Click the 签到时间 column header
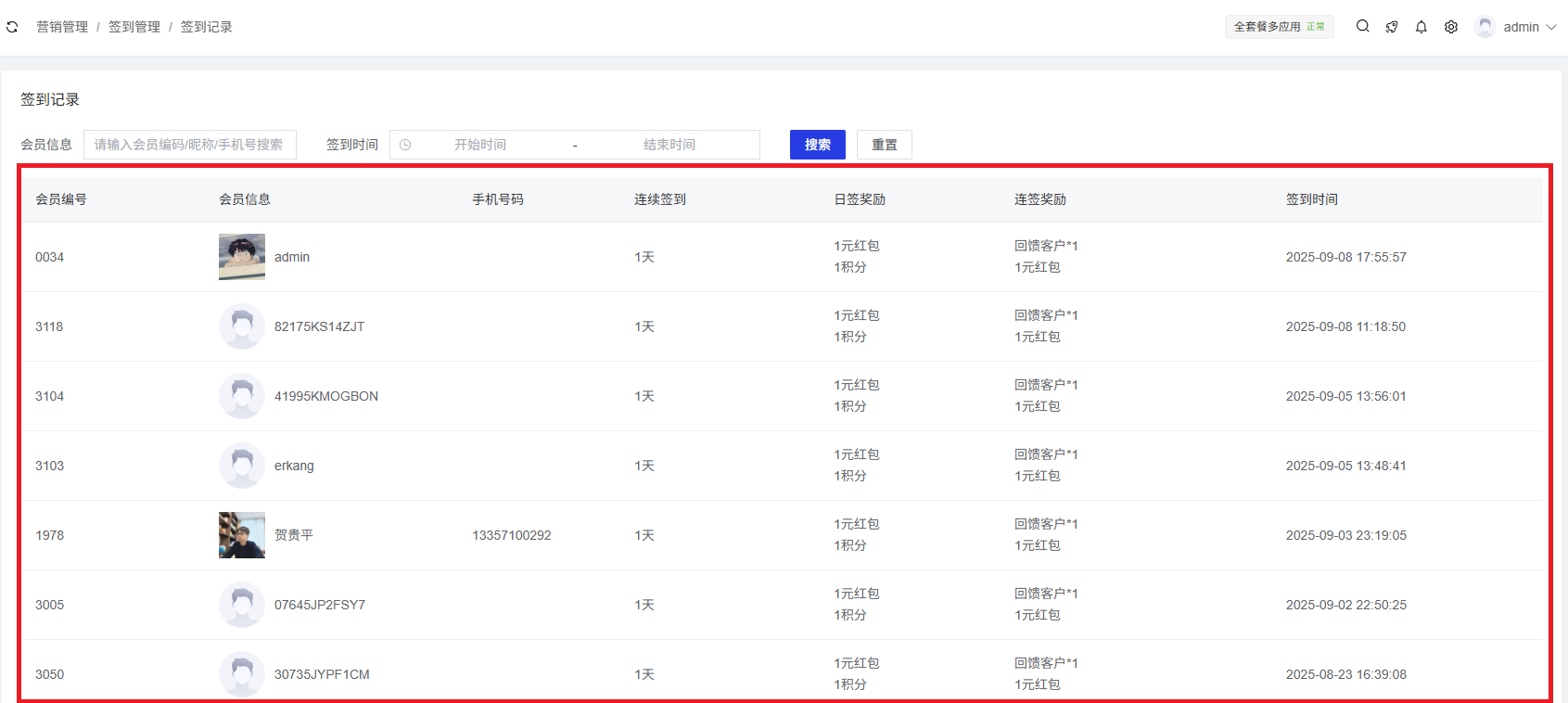This screenshot has height=703, width=1568. click(1311, 199)
